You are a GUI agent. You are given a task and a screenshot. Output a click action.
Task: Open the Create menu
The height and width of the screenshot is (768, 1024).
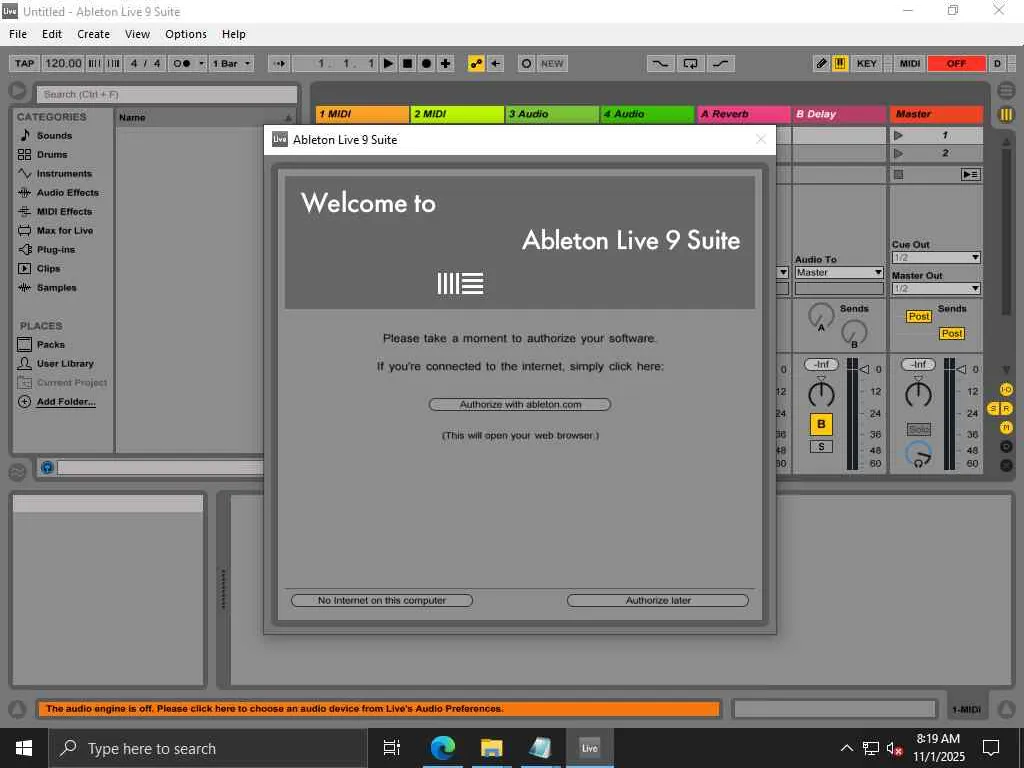click(x=93, y=34)
